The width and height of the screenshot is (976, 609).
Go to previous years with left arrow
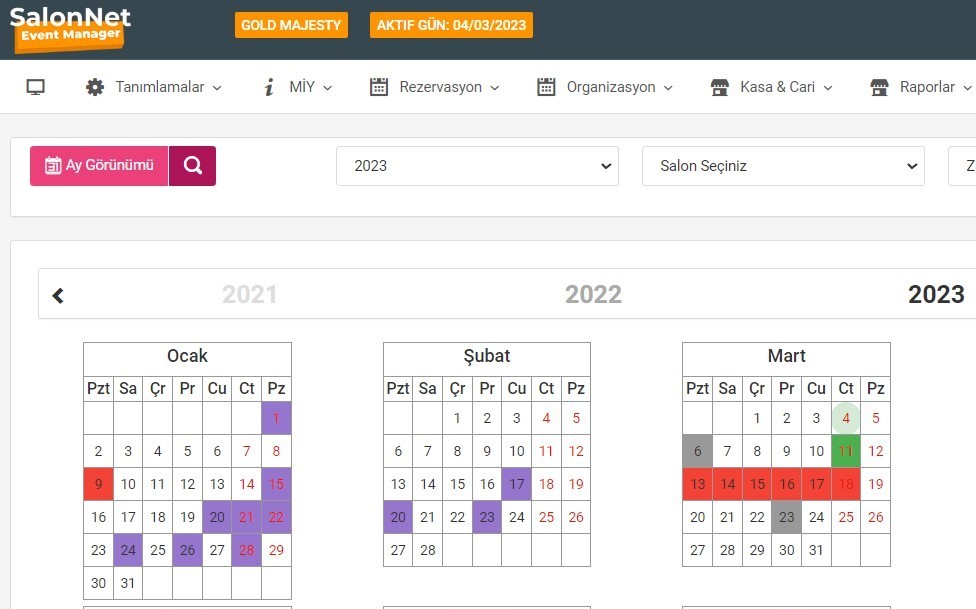click(58, 295)
